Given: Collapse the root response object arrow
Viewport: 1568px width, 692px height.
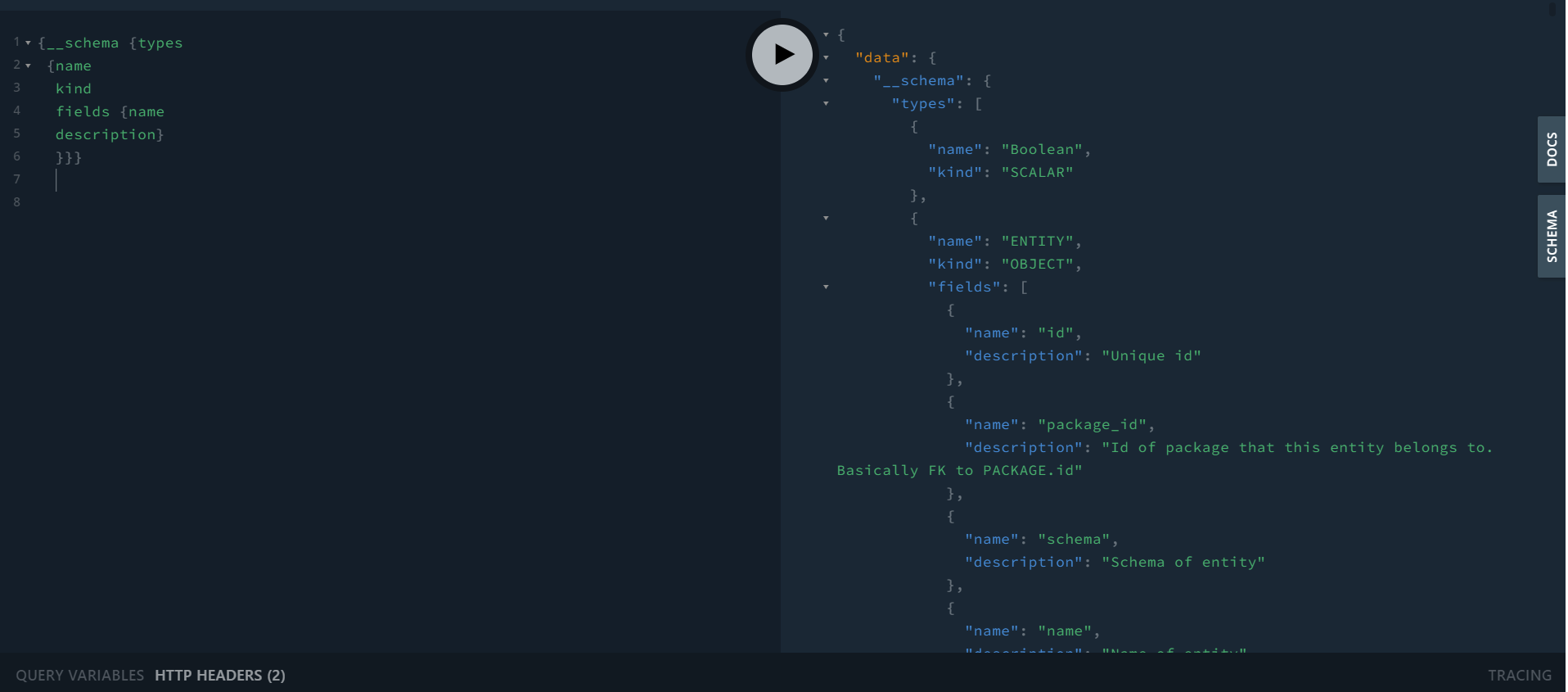Looking at the screenshot, I should click(826, 35).
